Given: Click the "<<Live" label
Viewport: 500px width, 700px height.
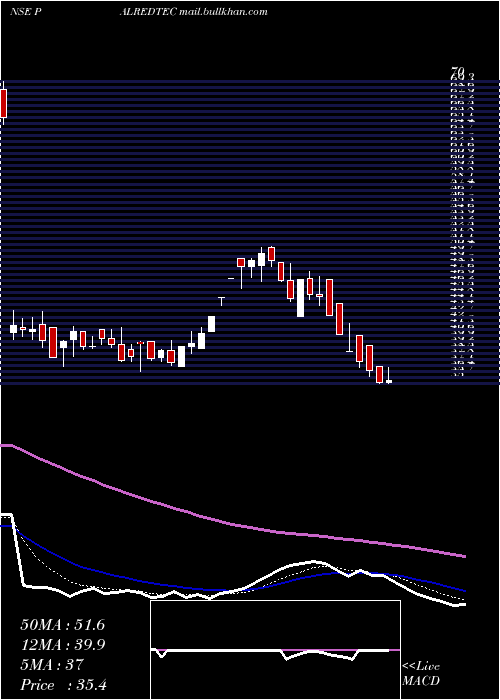Looking at the screenshot, I should tap(421, 667).
